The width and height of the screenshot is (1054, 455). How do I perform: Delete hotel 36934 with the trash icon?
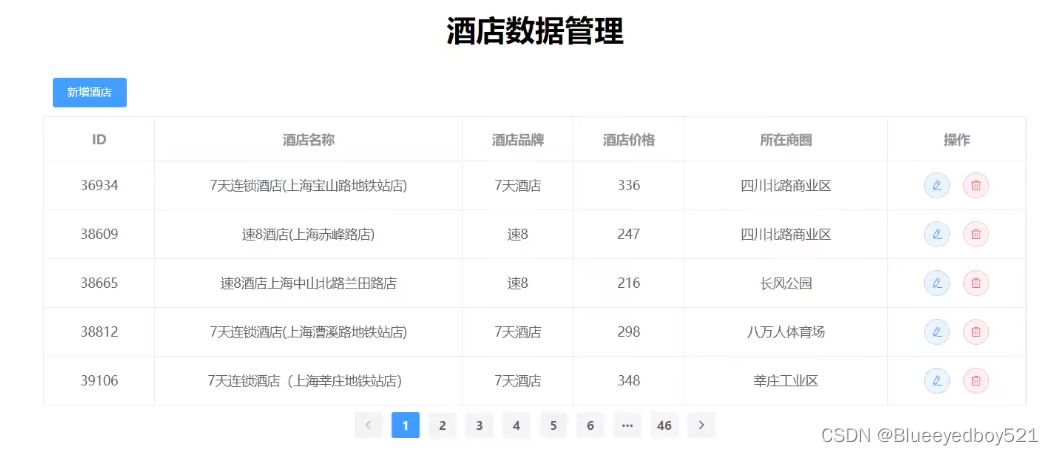[976, 185]
